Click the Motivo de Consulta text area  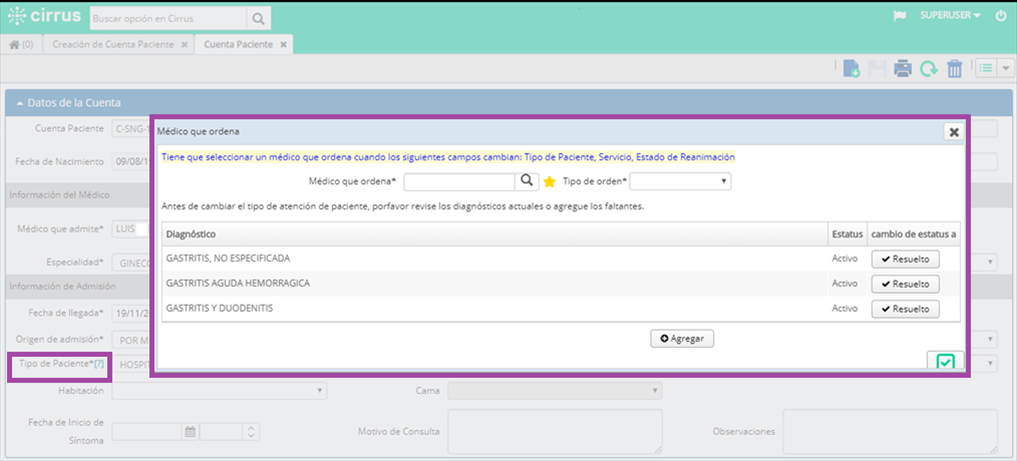pos(555,431)
